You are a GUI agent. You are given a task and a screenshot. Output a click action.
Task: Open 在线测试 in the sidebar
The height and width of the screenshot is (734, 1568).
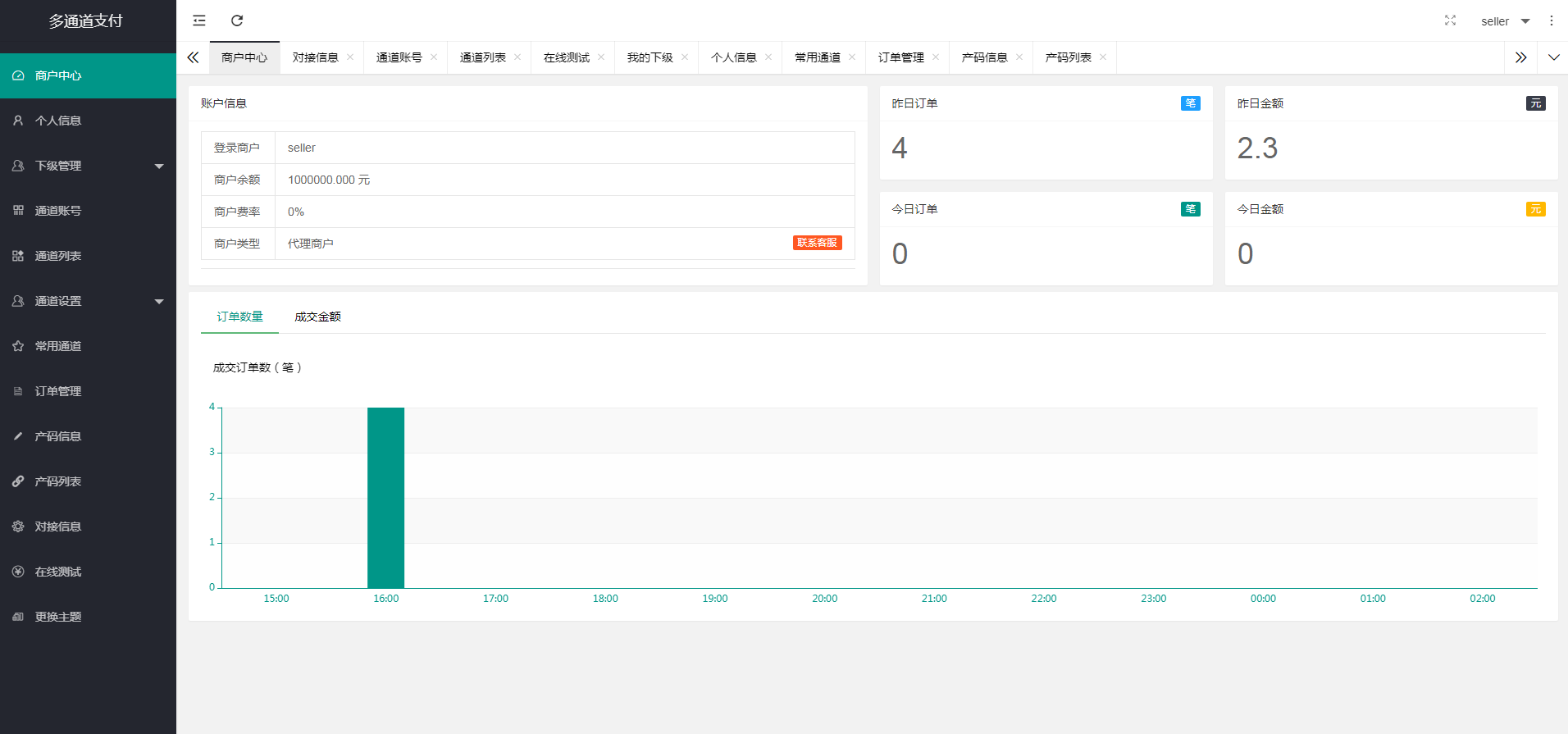[58, 572]
